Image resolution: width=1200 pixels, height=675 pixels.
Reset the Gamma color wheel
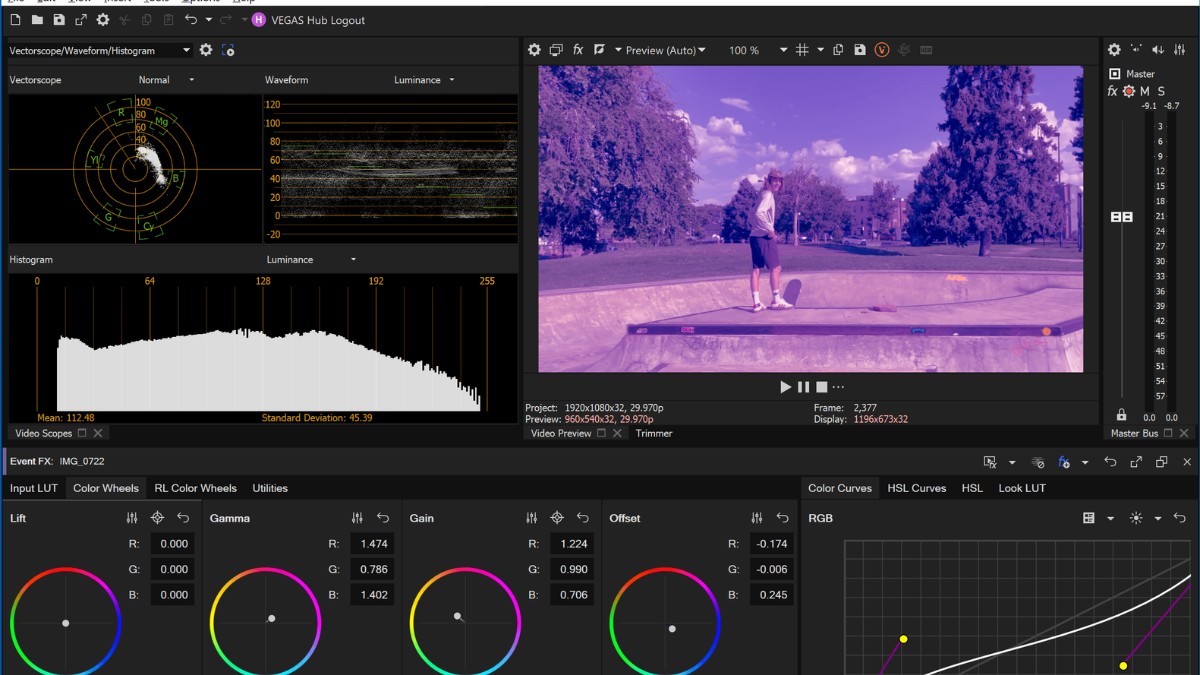pos(383,518)
